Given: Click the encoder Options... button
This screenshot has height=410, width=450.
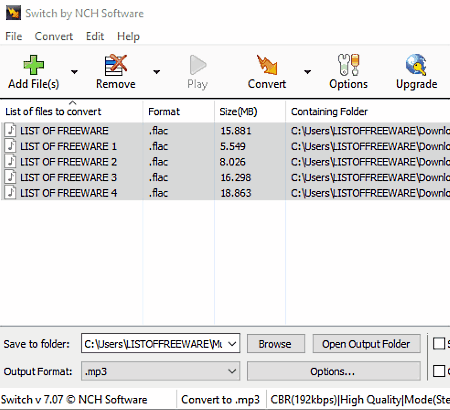Looking at the screenshot, I should pyautogui.click(x=333, y=371).
